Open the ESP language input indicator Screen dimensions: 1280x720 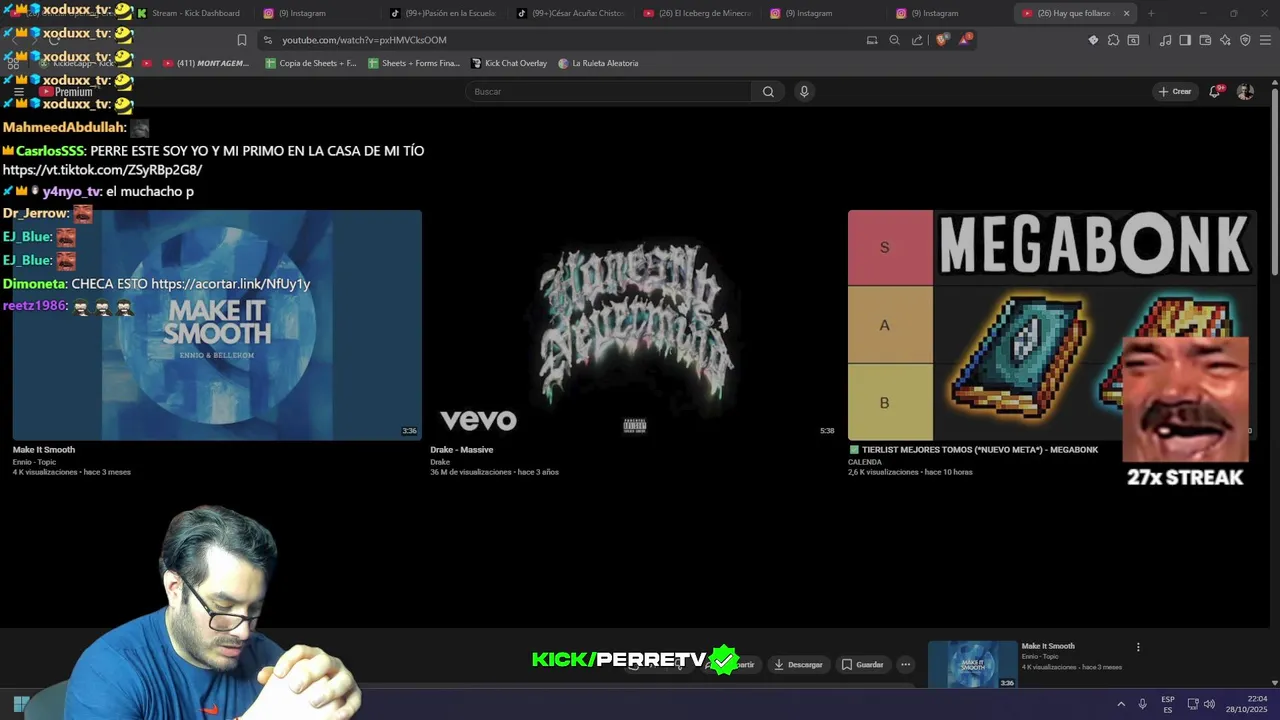(1168, 704)
